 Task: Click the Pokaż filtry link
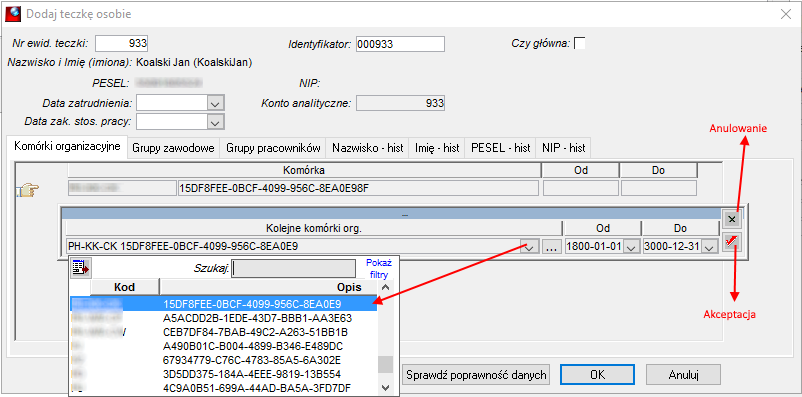(x=379, y=268)
